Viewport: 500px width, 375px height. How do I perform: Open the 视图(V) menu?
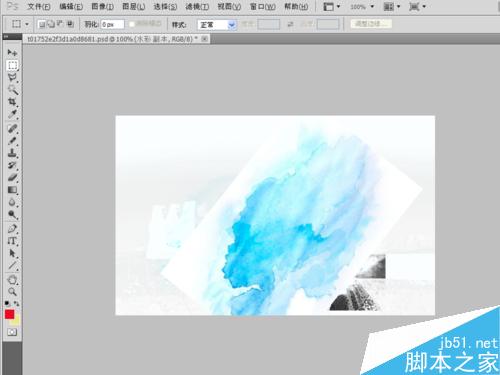(x=229, y=7)
